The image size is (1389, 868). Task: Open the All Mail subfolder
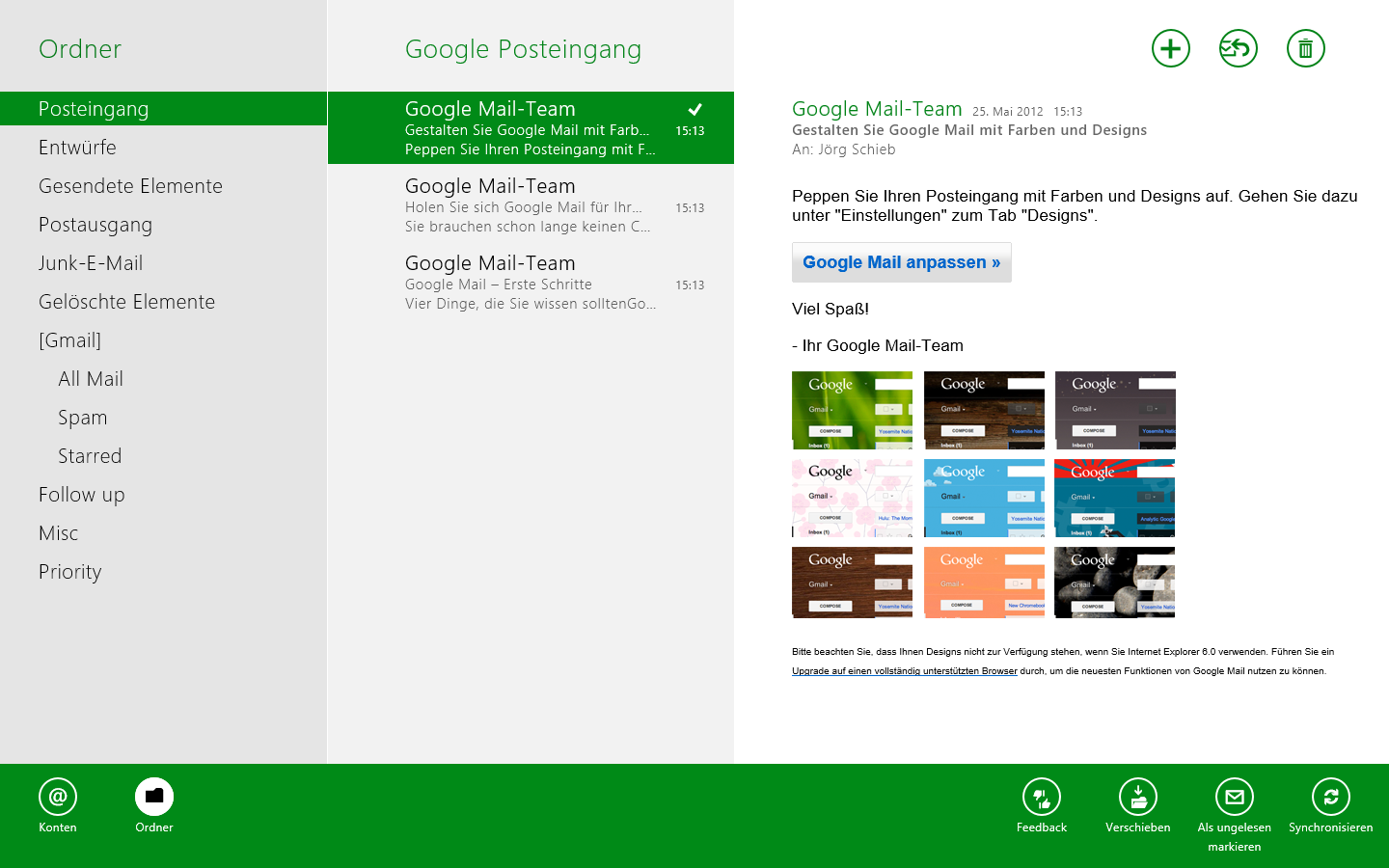[164, 379]
